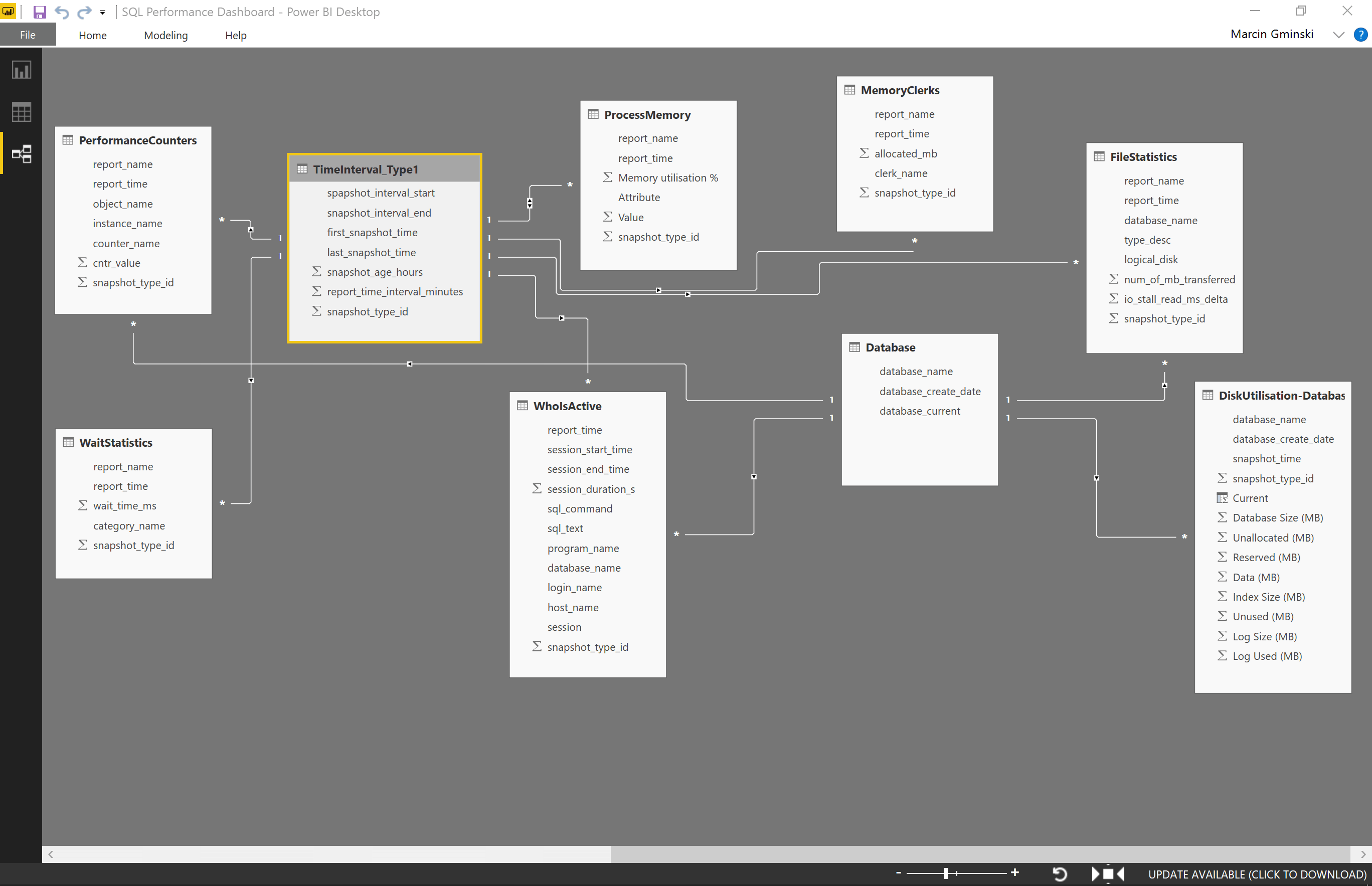Select Index Size (MB) field
The image size is (1372, 886).
(x=1269, y=597)
